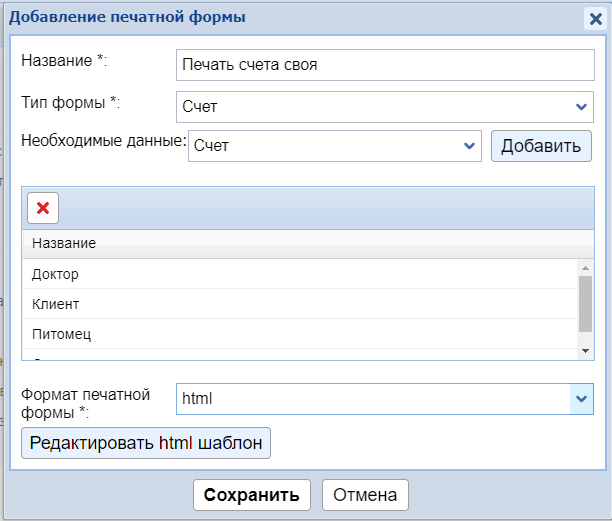Select the Питомец row in list
The width and height of the screenshot is (612, 521).
tap(300, 334)
